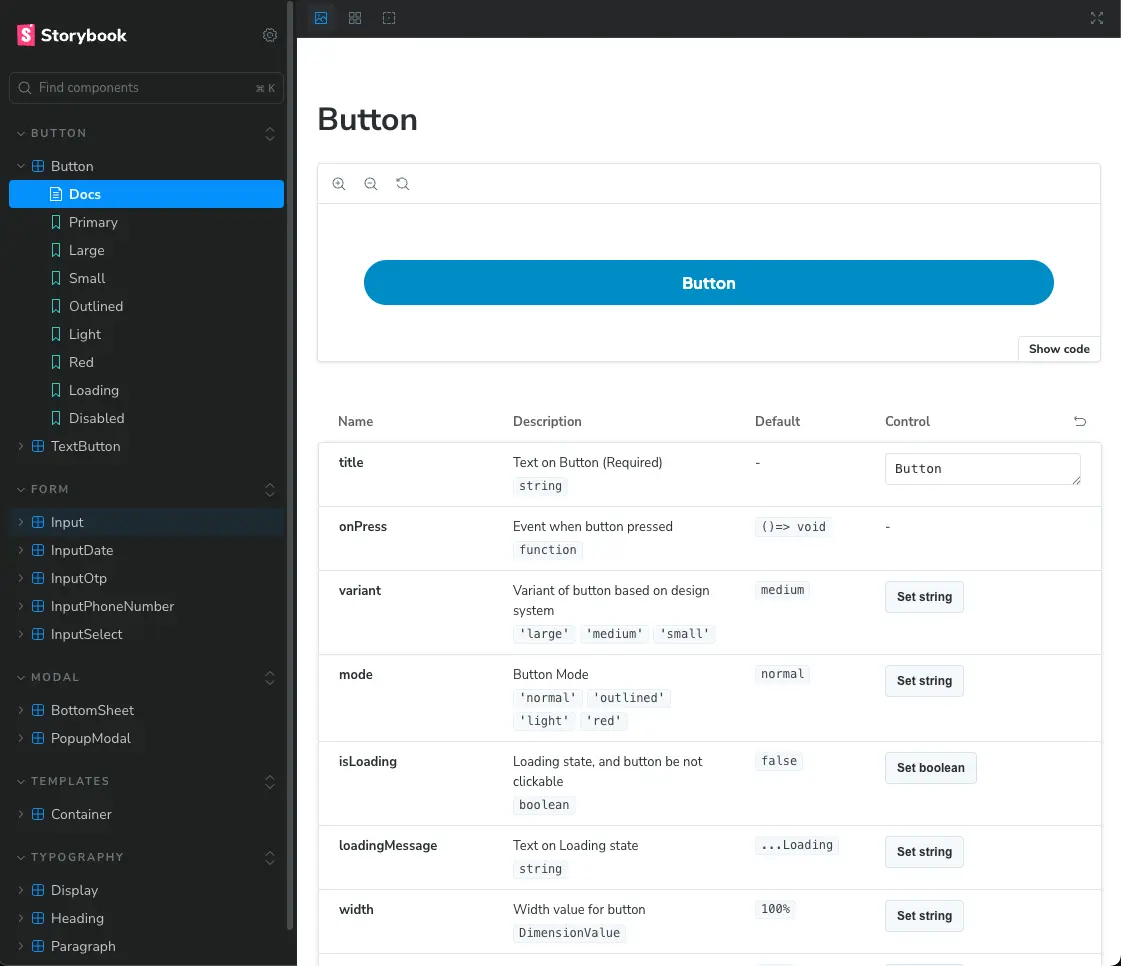Click the zoom in icon in the preview toolbar
Screen dimensions: 1121x966
point(339,184)
